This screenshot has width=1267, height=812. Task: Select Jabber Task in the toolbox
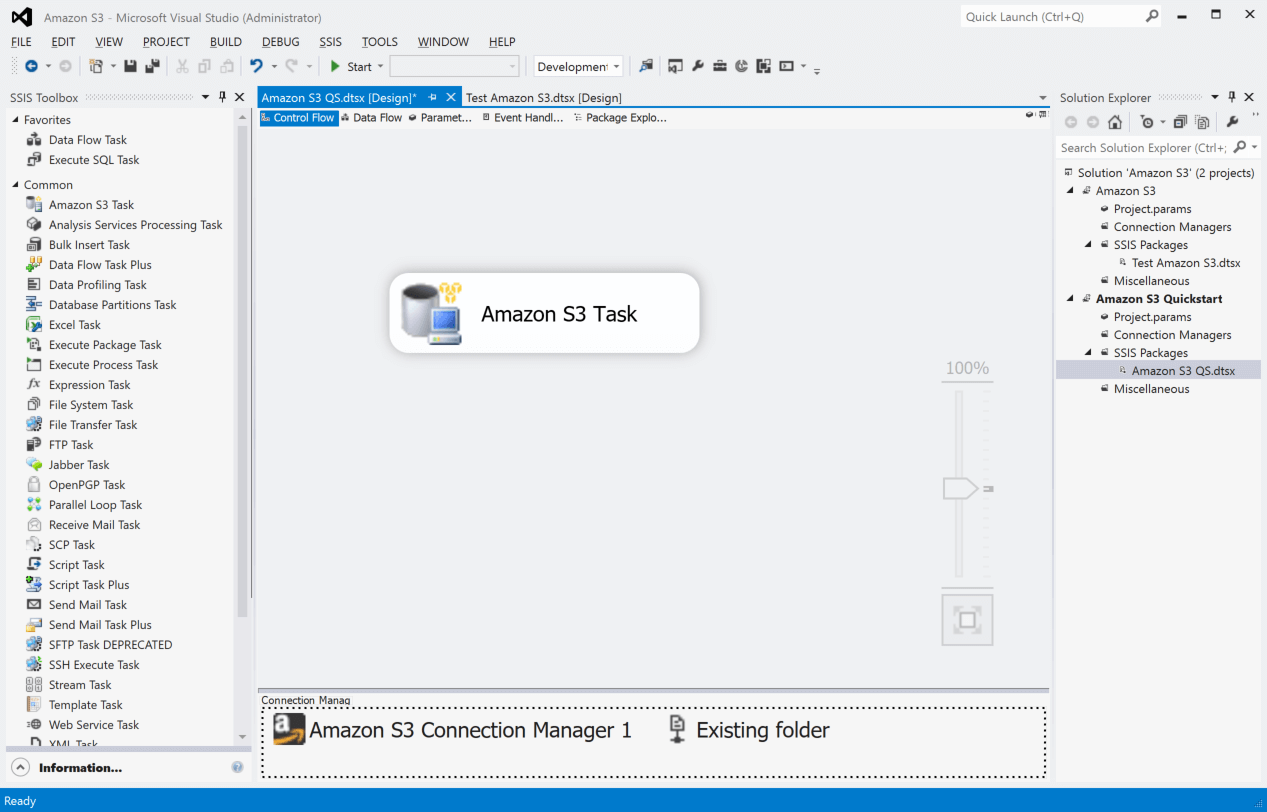point(79,465)
